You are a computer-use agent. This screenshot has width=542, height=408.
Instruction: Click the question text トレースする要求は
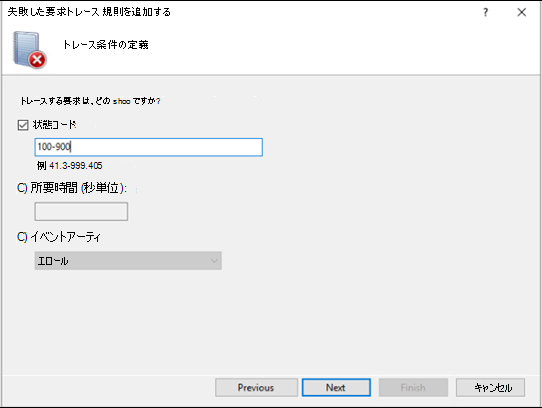pos(90,101)
